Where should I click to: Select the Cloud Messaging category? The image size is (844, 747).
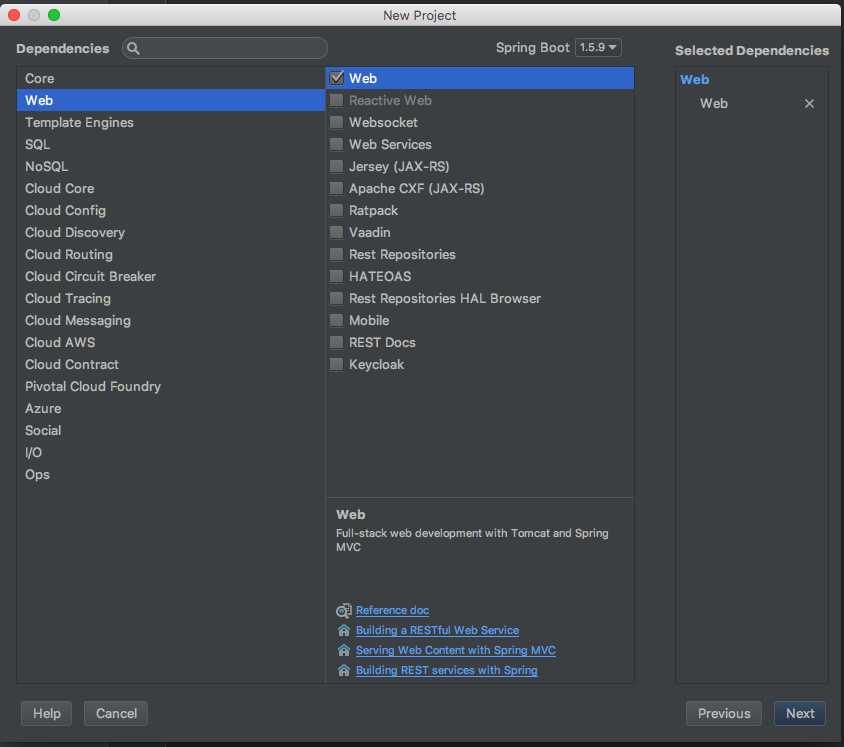171,321
